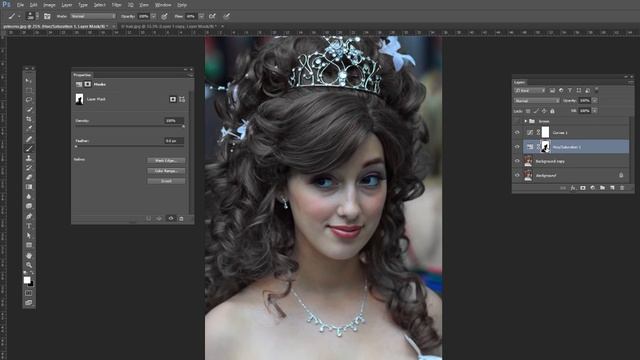
Task: Toggle lock transparent pixels in Layers panel
Action: tap(528, 111)
